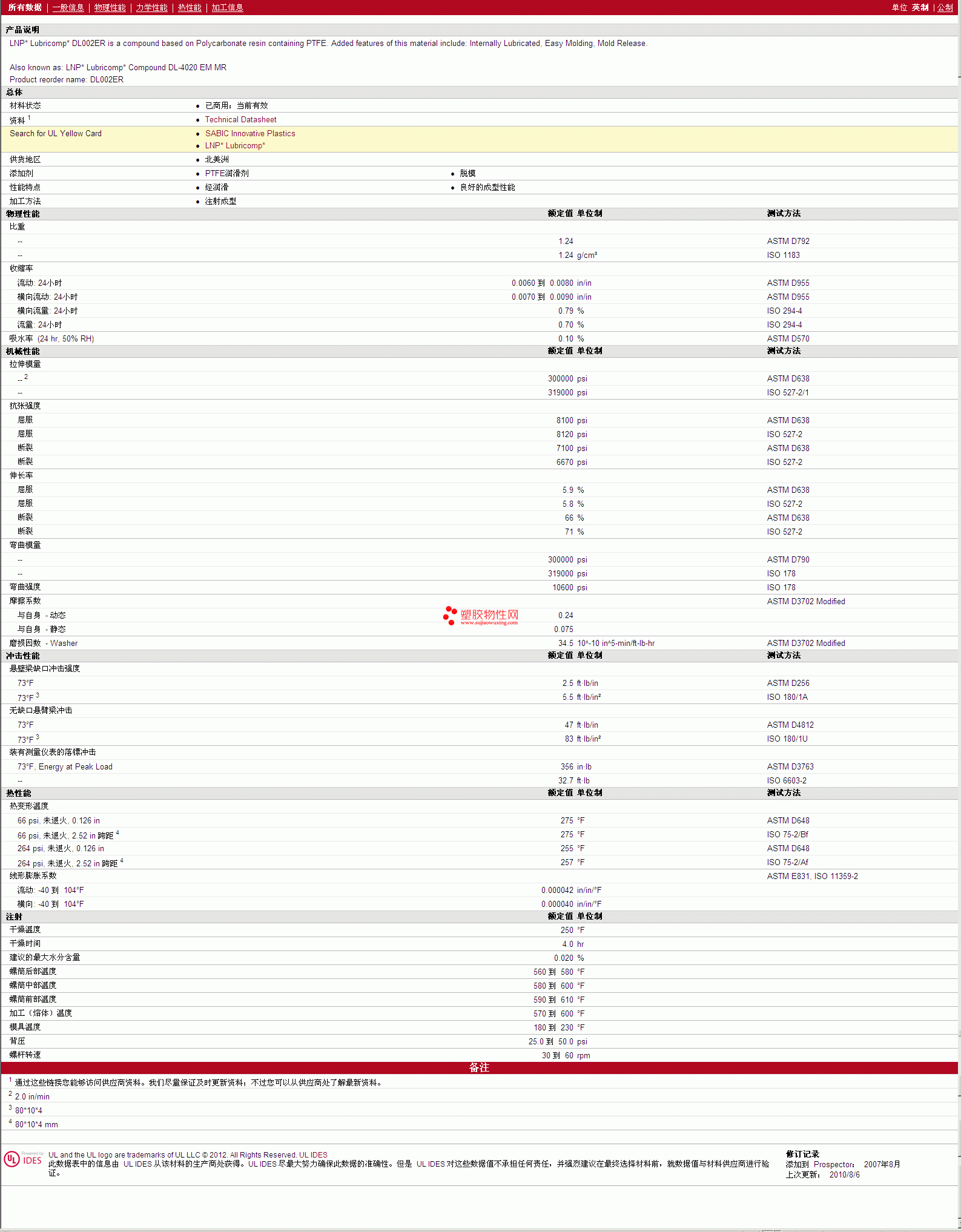Switch to the 热性能 tab
Image resolution: width=961 pixels, height=1232 pixels.
pos(190,7)
